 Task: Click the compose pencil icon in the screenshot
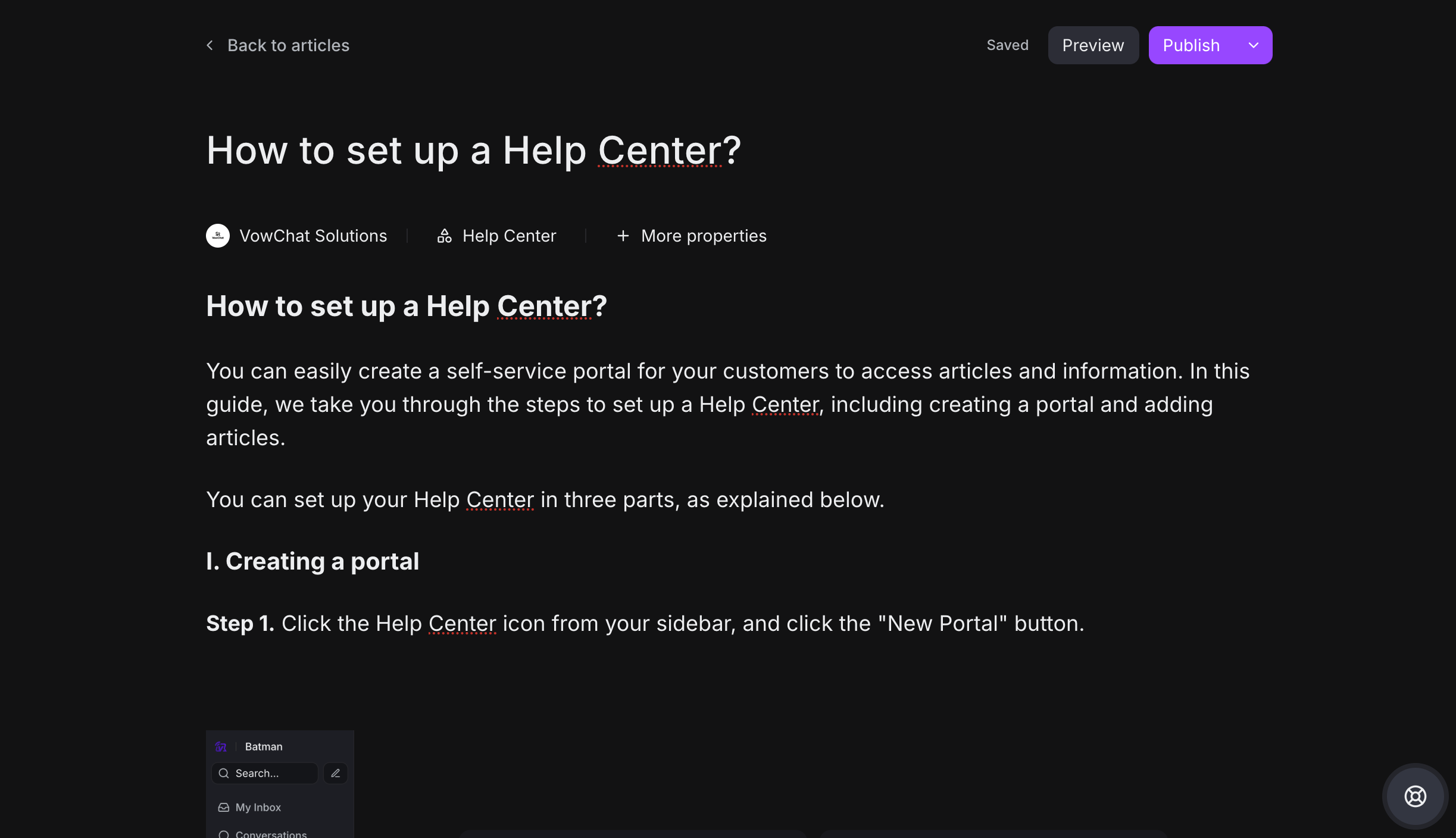pyautogui.click(x=336, y=773)
